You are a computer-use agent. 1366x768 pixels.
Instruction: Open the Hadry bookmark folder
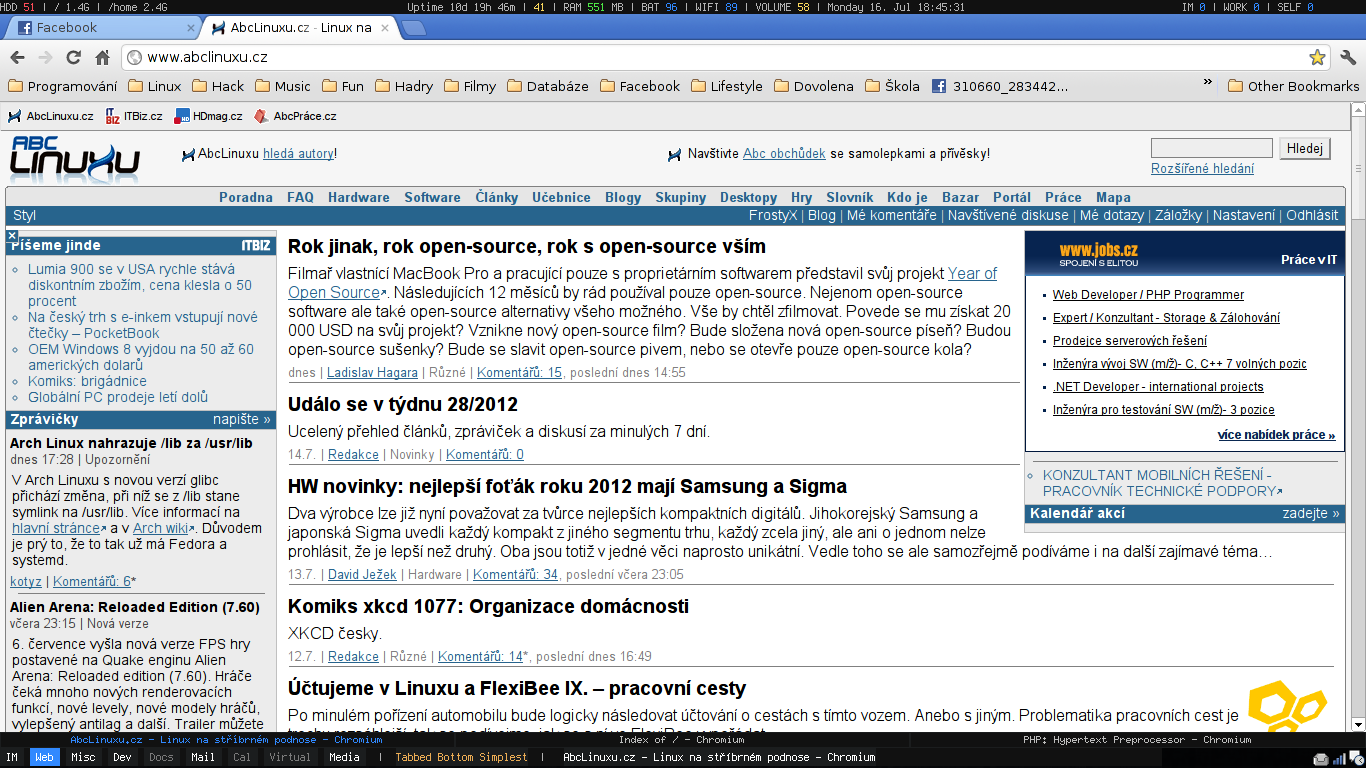pyautogui.click(x=404, y=86)
